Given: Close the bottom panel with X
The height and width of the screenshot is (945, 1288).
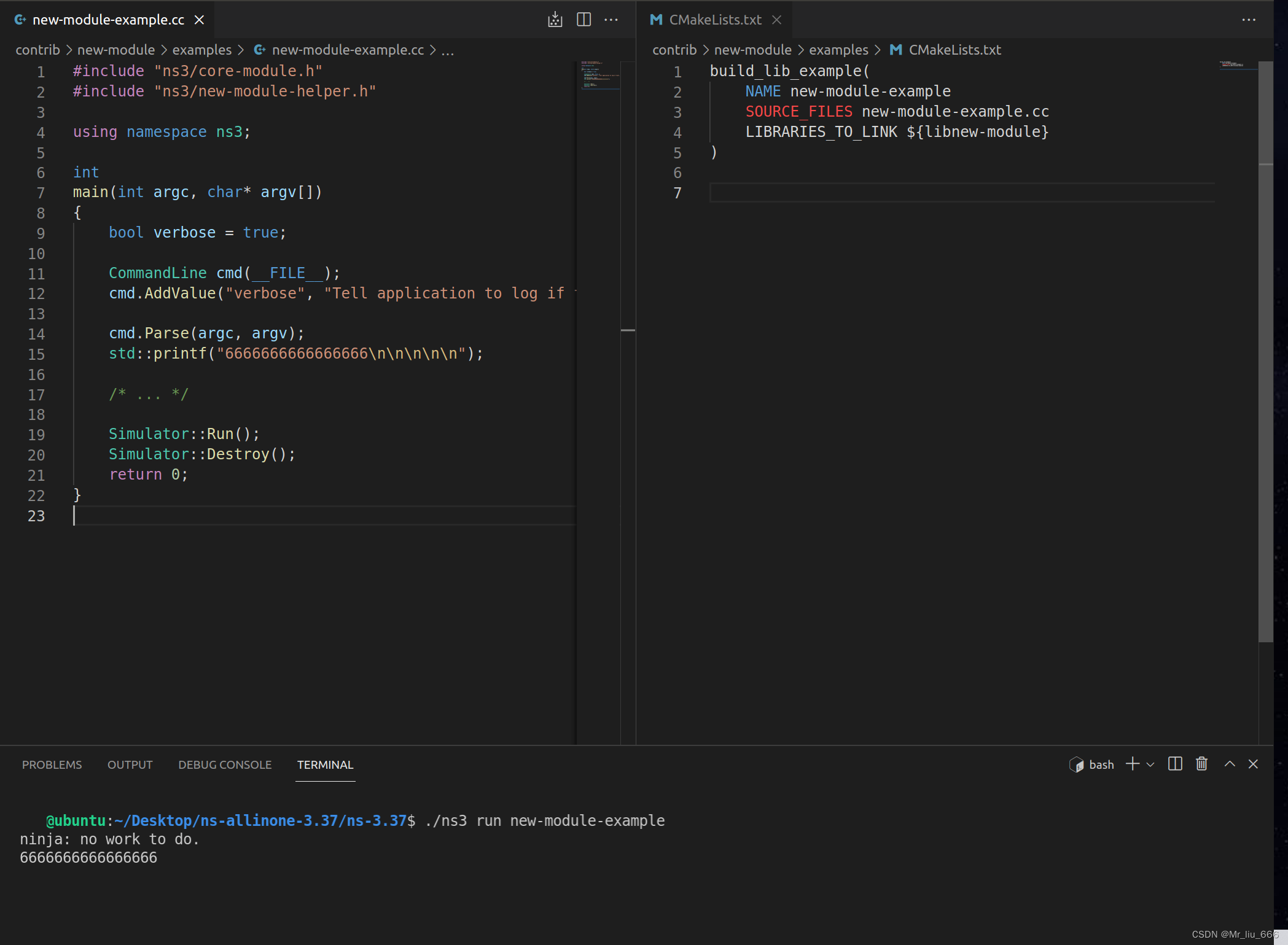Looking at the screenshot, I should [x=1253, y=764].
